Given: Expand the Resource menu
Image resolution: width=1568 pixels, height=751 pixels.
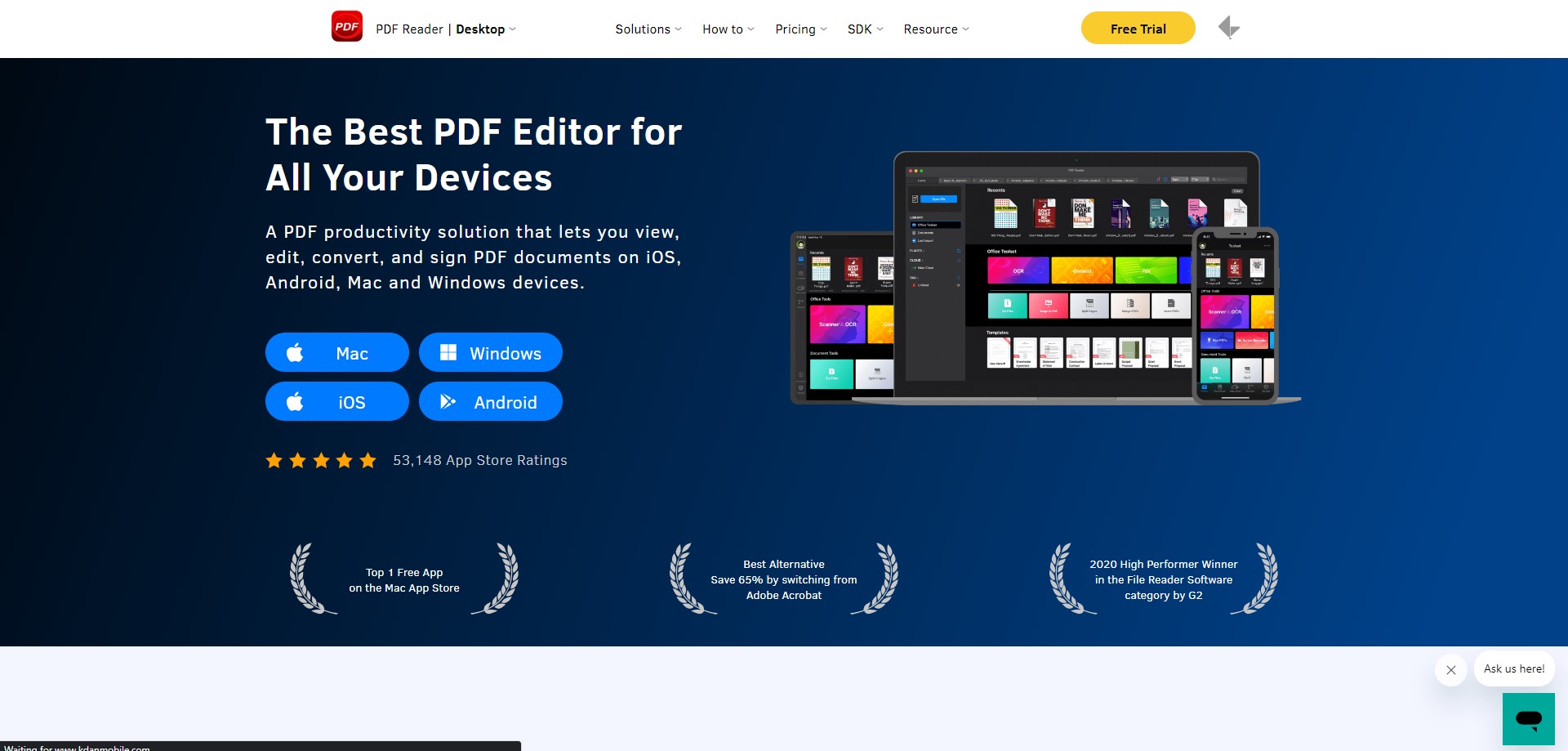Looking at the screenshot, I should (x=936, y=29).
